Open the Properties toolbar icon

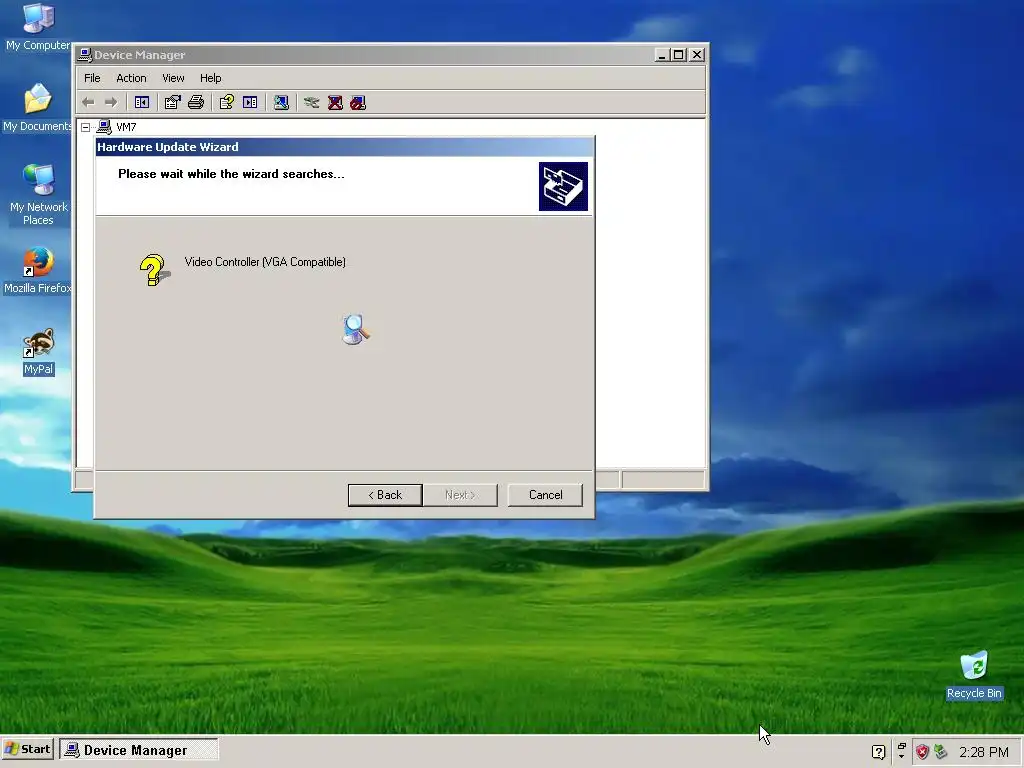point(172,103)
